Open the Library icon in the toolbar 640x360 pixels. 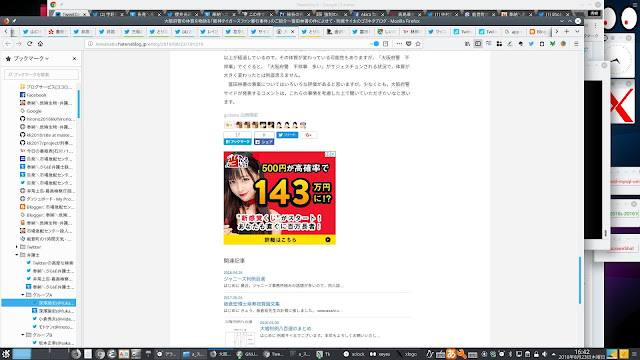coord(467,44)
